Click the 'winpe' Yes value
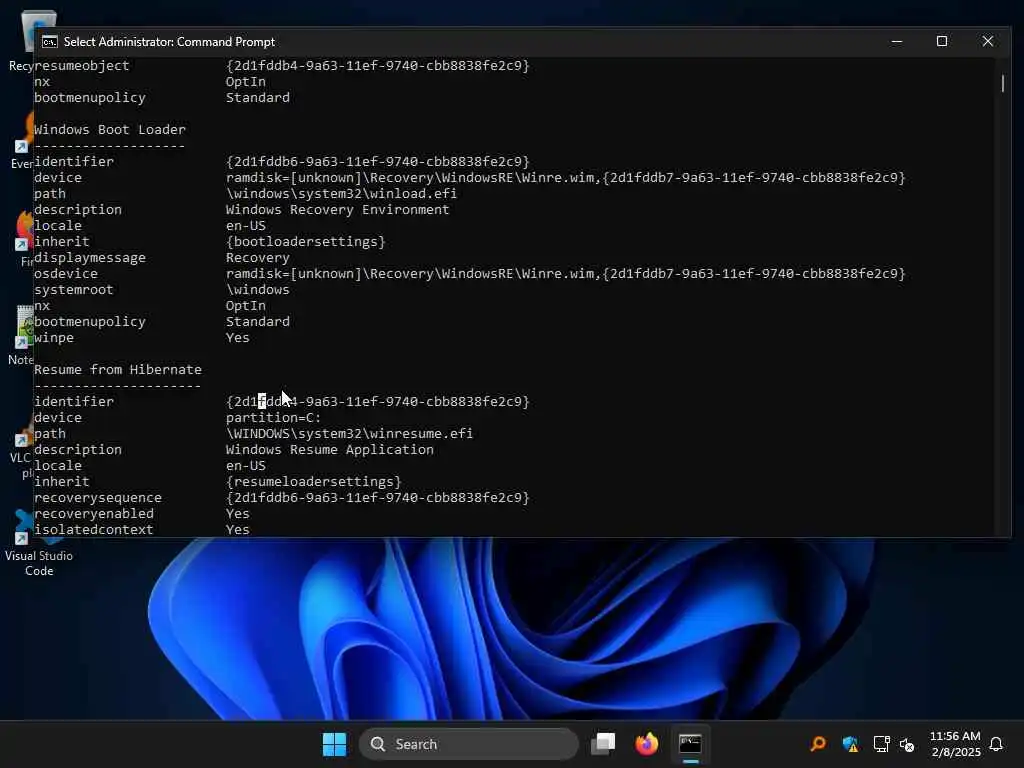 tap(238, 338)
